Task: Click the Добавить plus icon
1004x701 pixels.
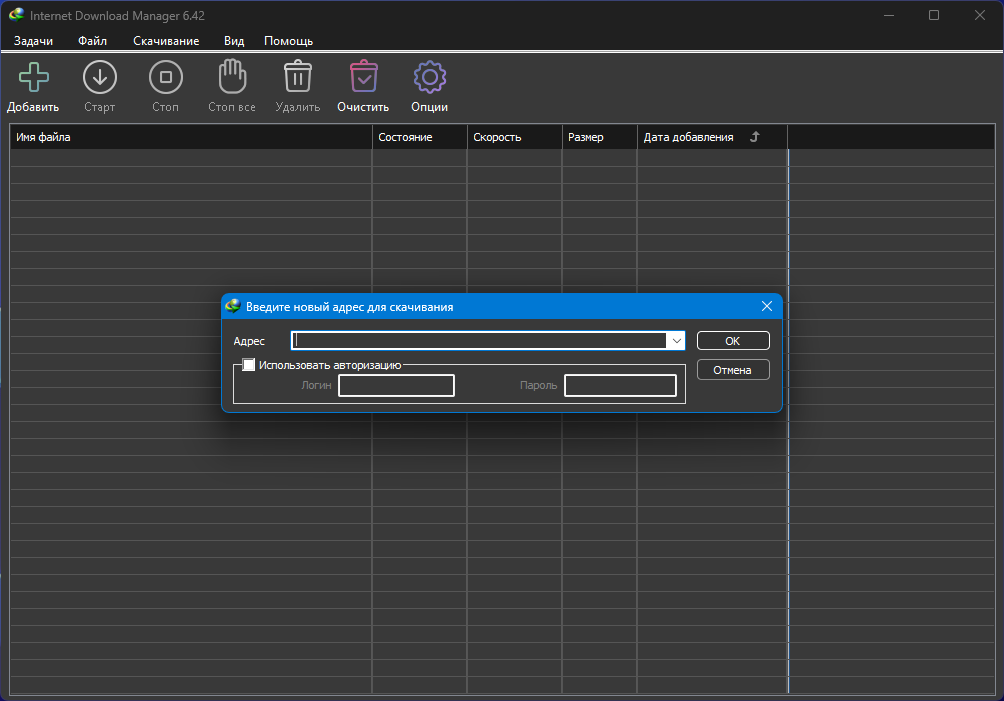Action: [x=34, y=77]
